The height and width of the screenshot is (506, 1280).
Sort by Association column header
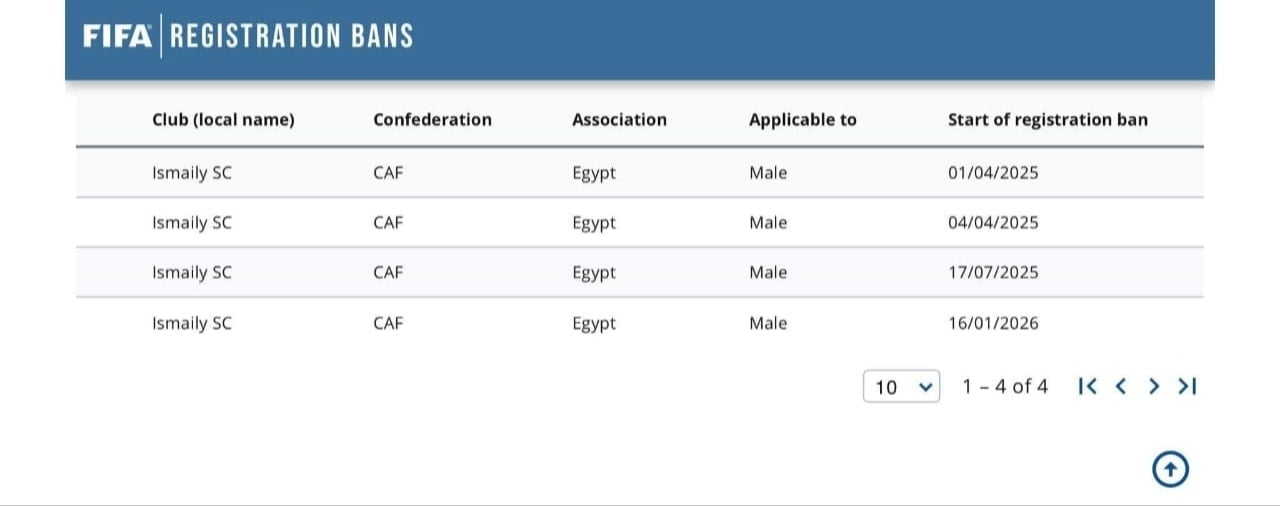coord(619,120)
